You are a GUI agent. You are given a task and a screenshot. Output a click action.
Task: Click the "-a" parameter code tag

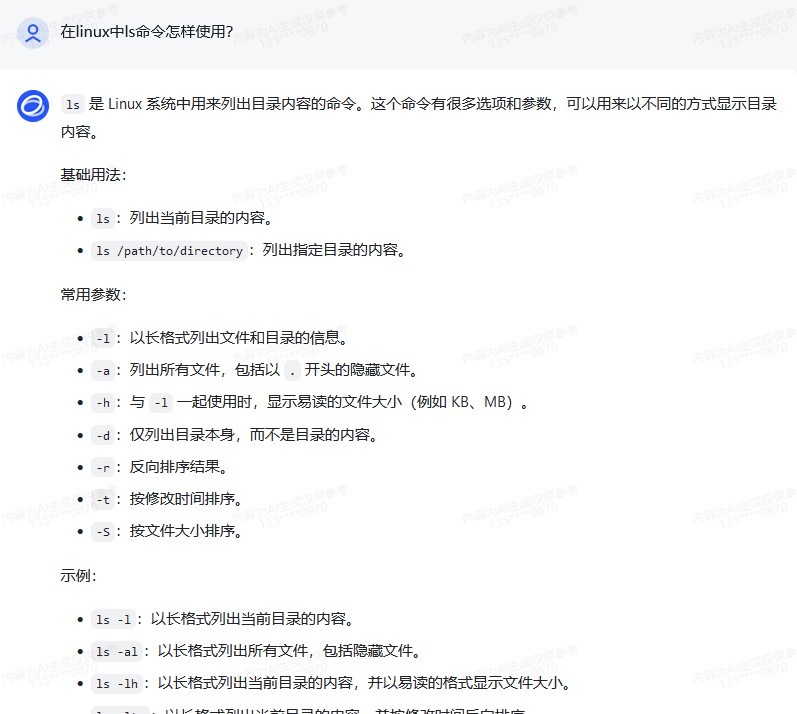(x=103, y=370)
